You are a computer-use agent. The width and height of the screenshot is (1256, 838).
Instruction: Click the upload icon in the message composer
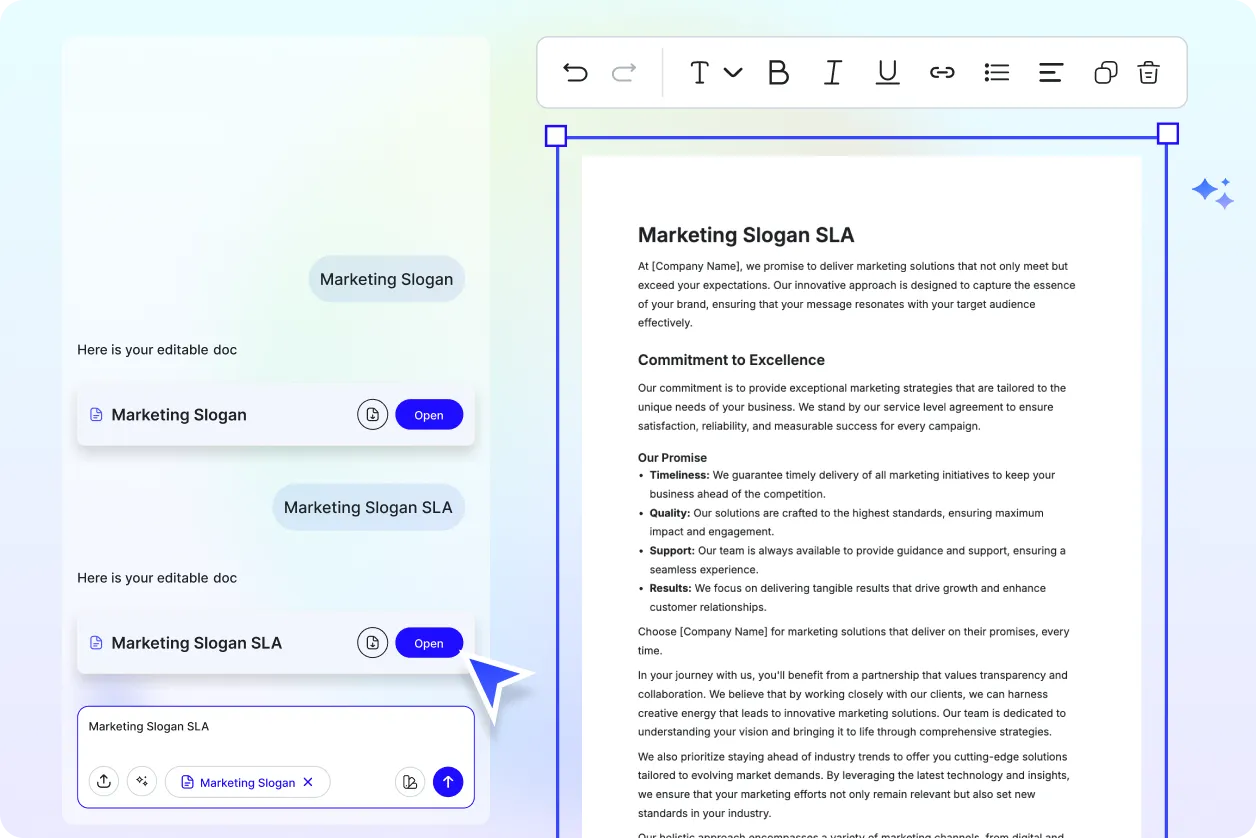[x=104, y=781]
